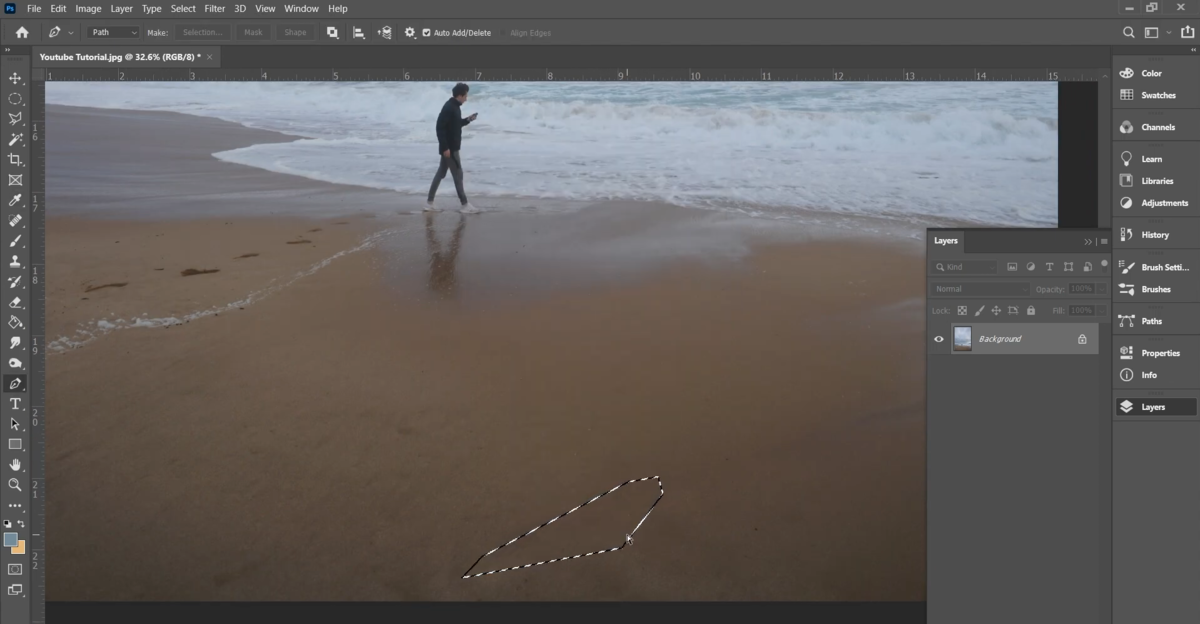Select the Horizontal Type tool

tap(15, 404)
